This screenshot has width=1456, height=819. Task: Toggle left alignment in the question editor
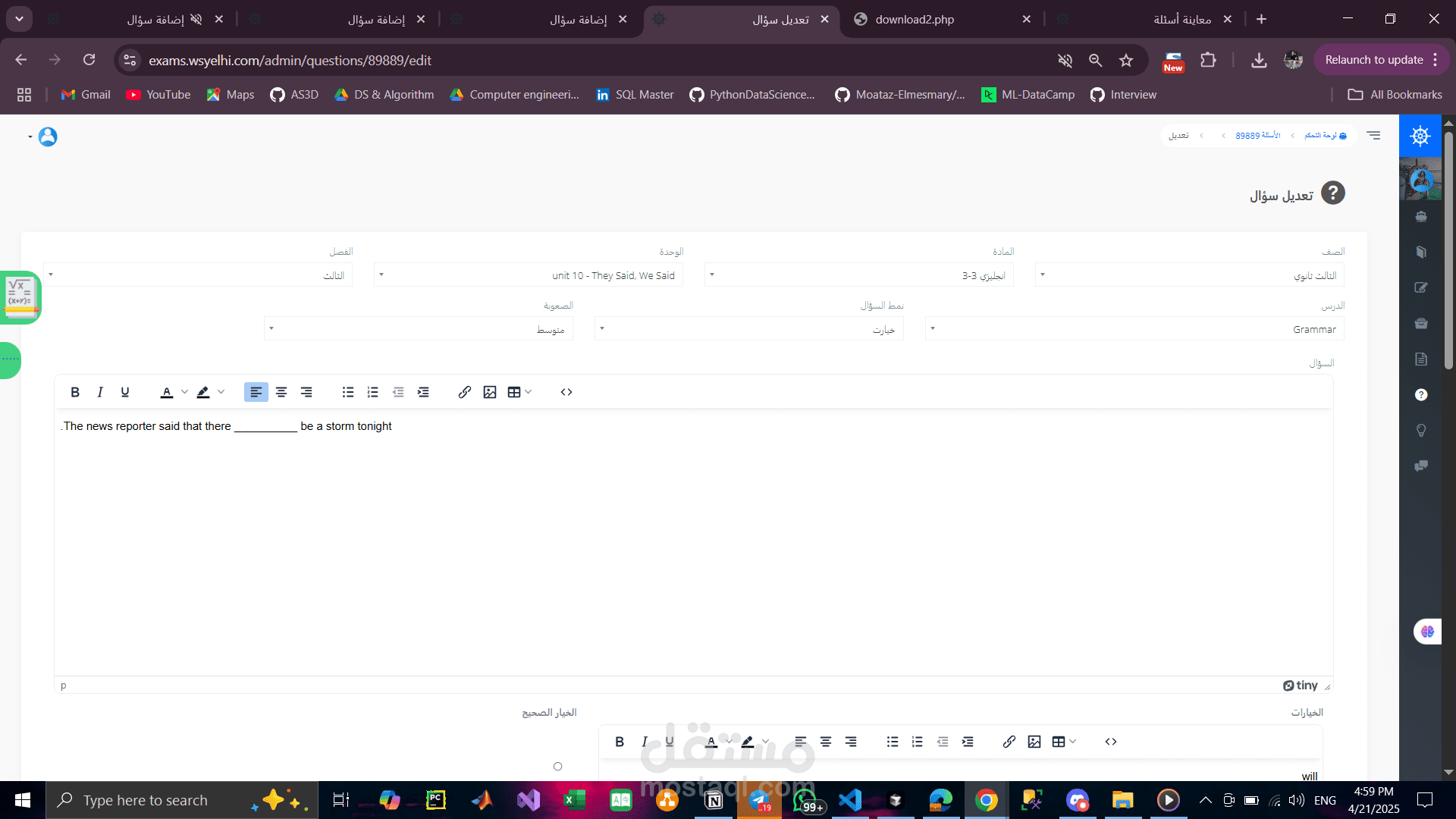[x=256, y=392]
